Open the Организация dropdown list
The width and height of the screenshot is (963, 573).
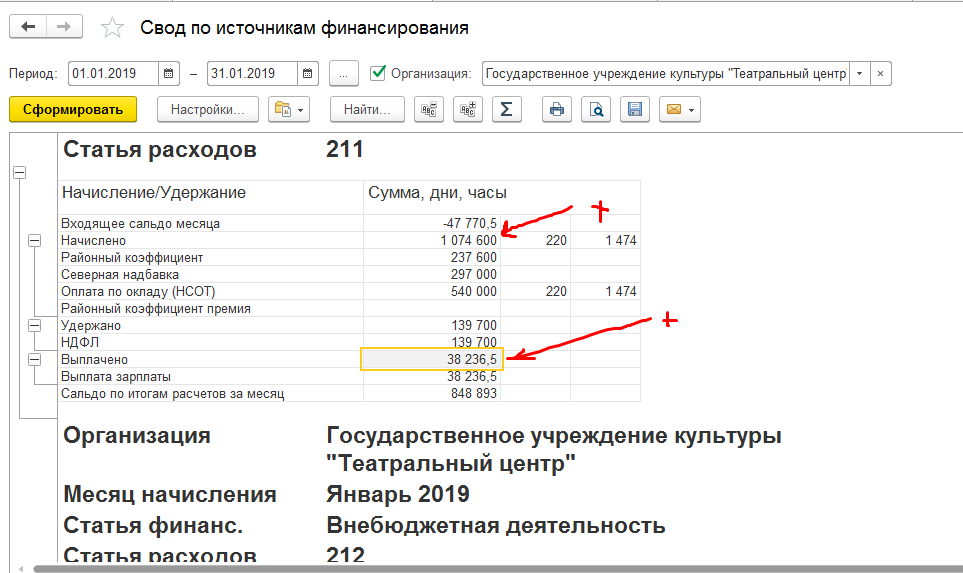pos(858,74)
